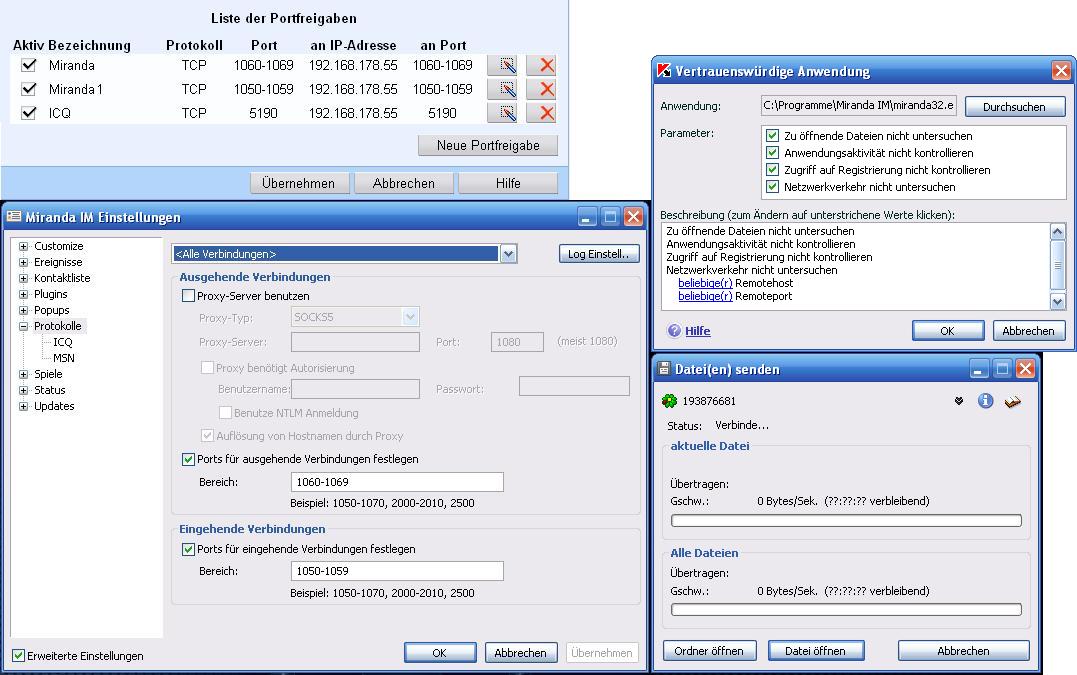Open 'Log Einstell..' button
The width and height of the screenshot is (1077, 675).
(x=599, y=254)
